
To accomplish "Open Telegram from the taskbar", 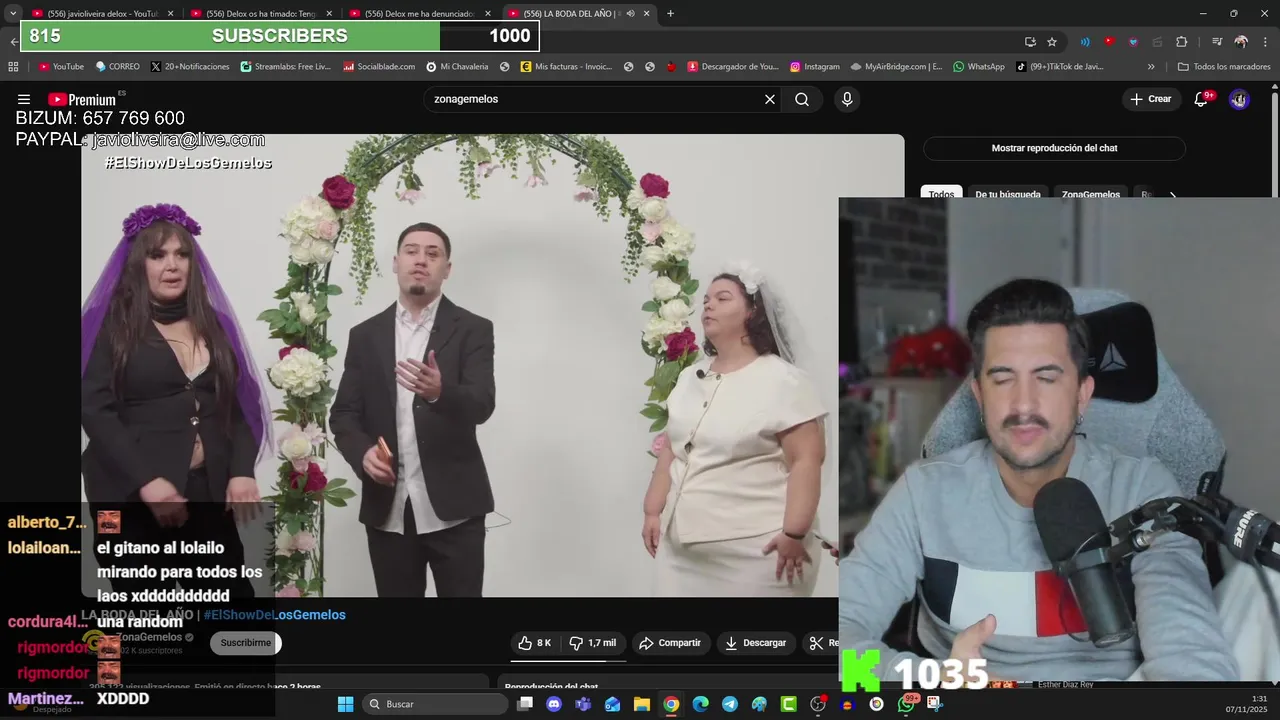I will [730, 704].
